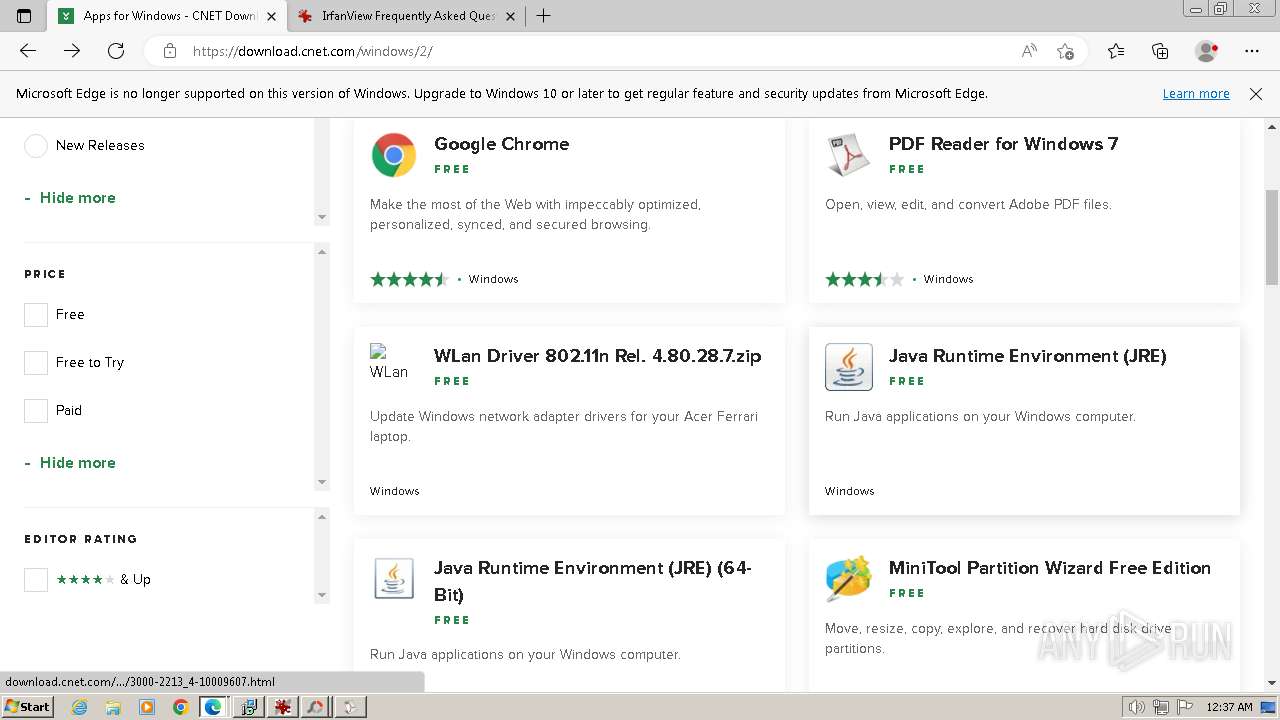The image size is (1280, 720).
Task: Click the address bar URL field
Action: point(600,51)
